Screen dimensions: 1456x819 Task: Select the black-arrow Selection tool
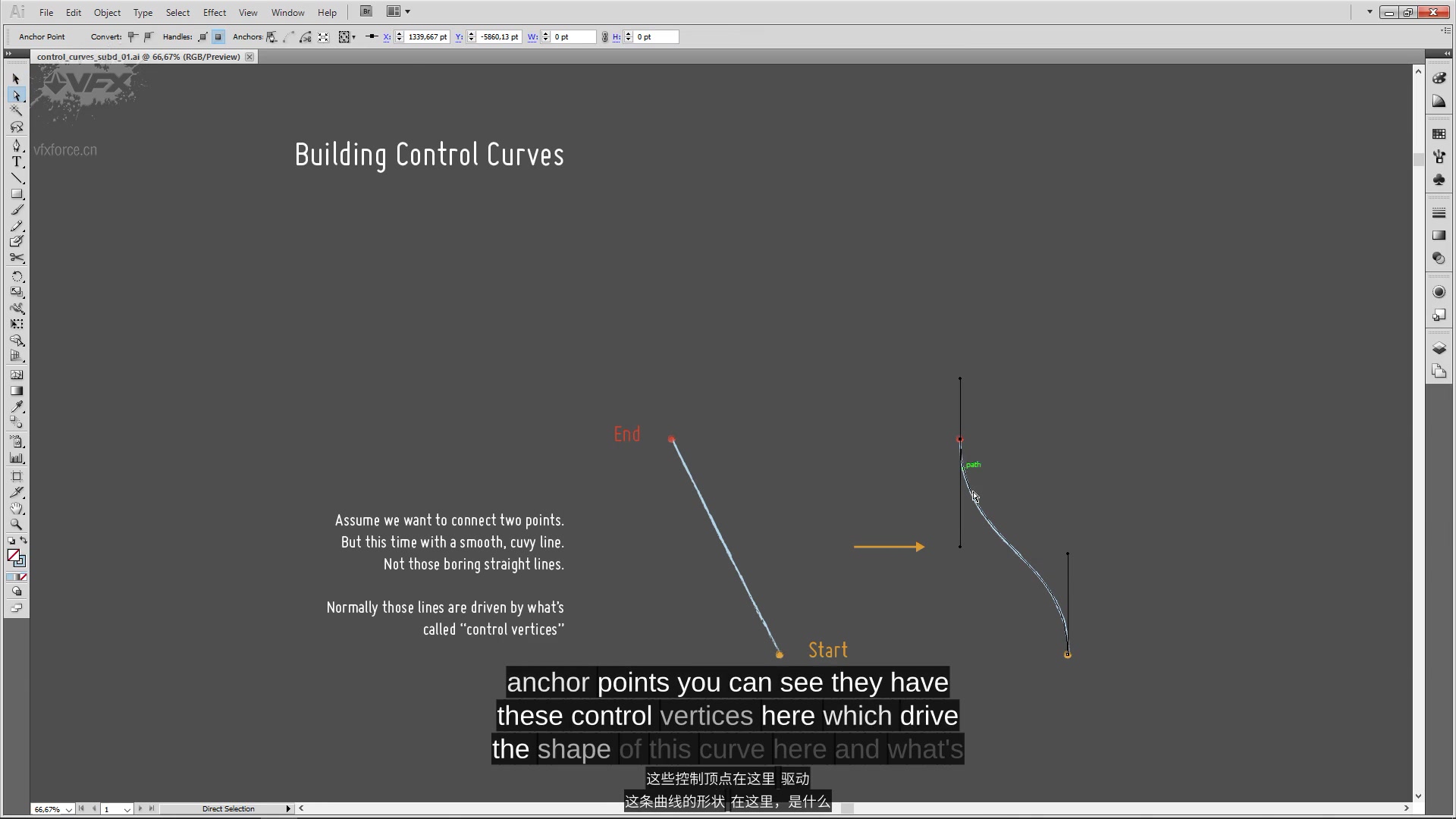coord(16,79)
